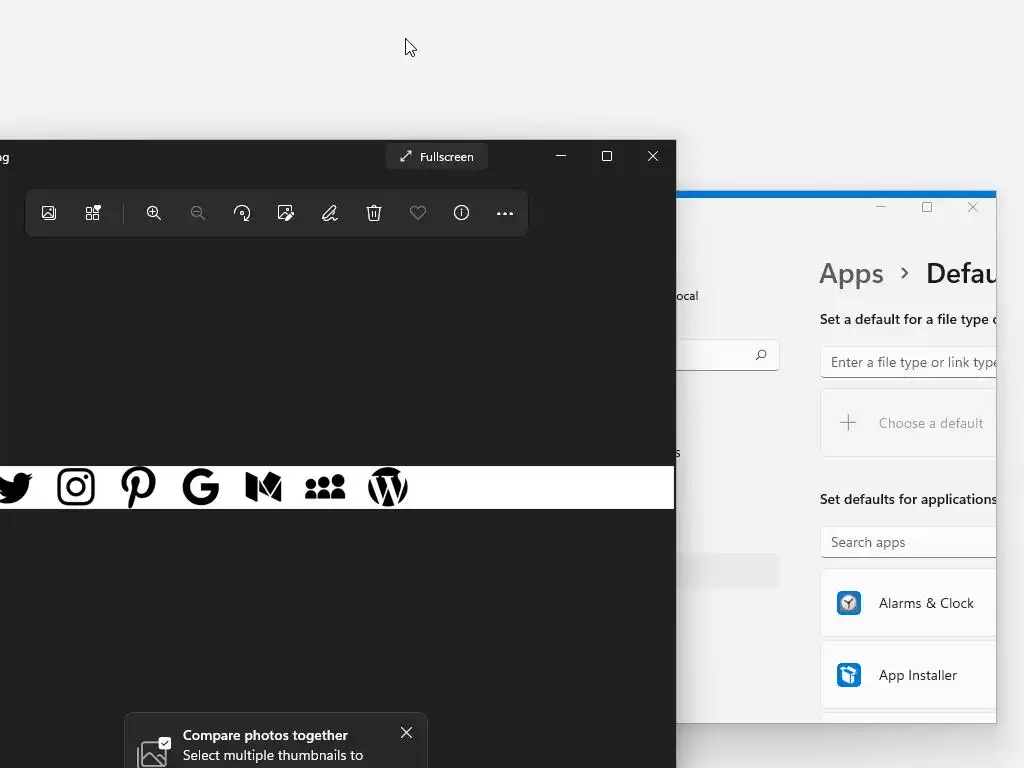
Task: Focus the Search apps field
Action: click(908, 542)
